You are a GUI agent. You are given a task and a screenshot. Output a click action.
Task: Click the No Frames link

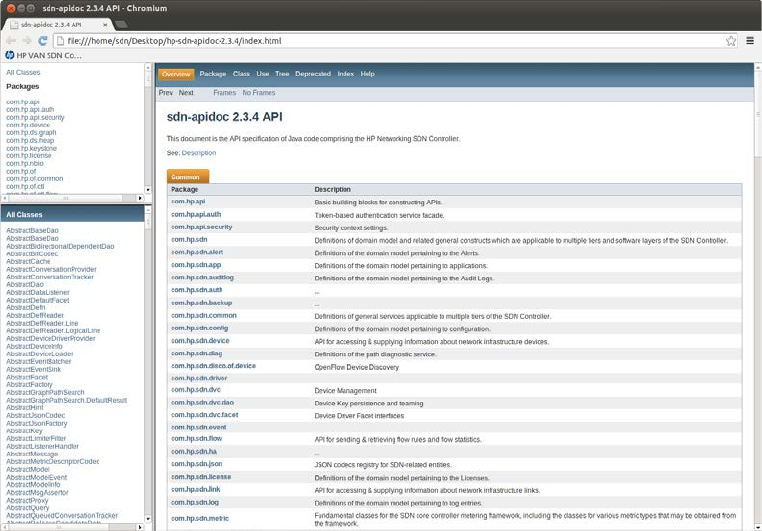coord(259,92)
